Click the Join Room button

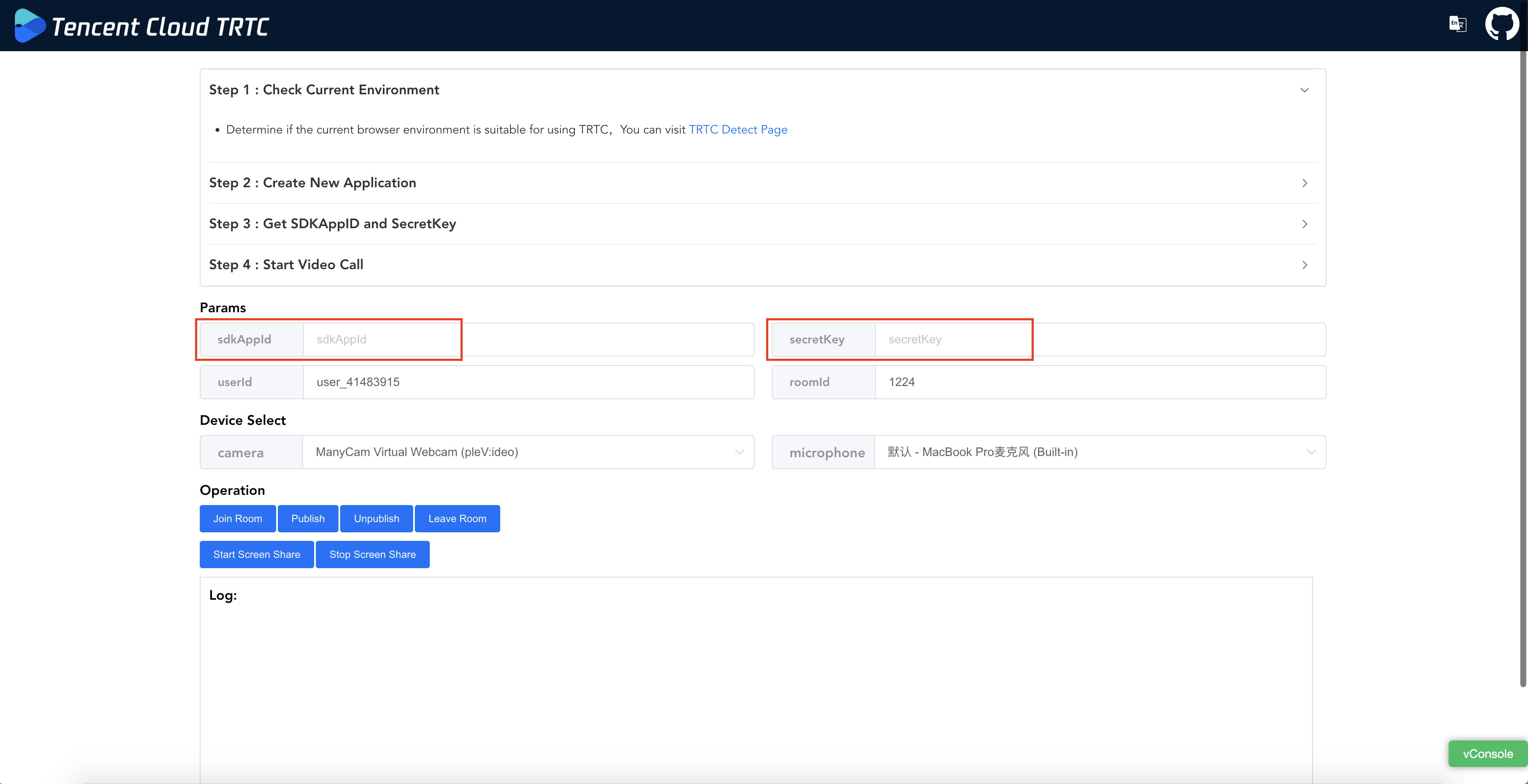[x=237, y=519]
